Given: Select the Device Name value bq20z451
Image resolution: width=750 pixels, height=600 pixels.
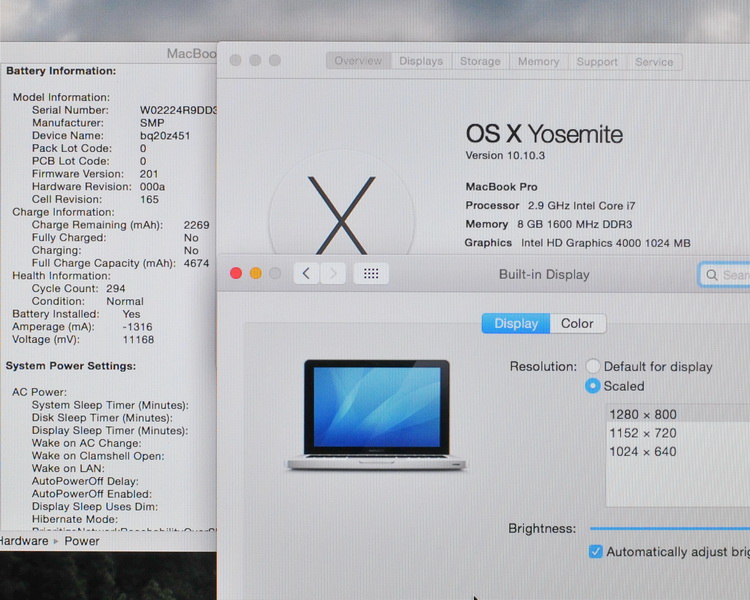Looking at the screenshot, I should tap(165, 135).
